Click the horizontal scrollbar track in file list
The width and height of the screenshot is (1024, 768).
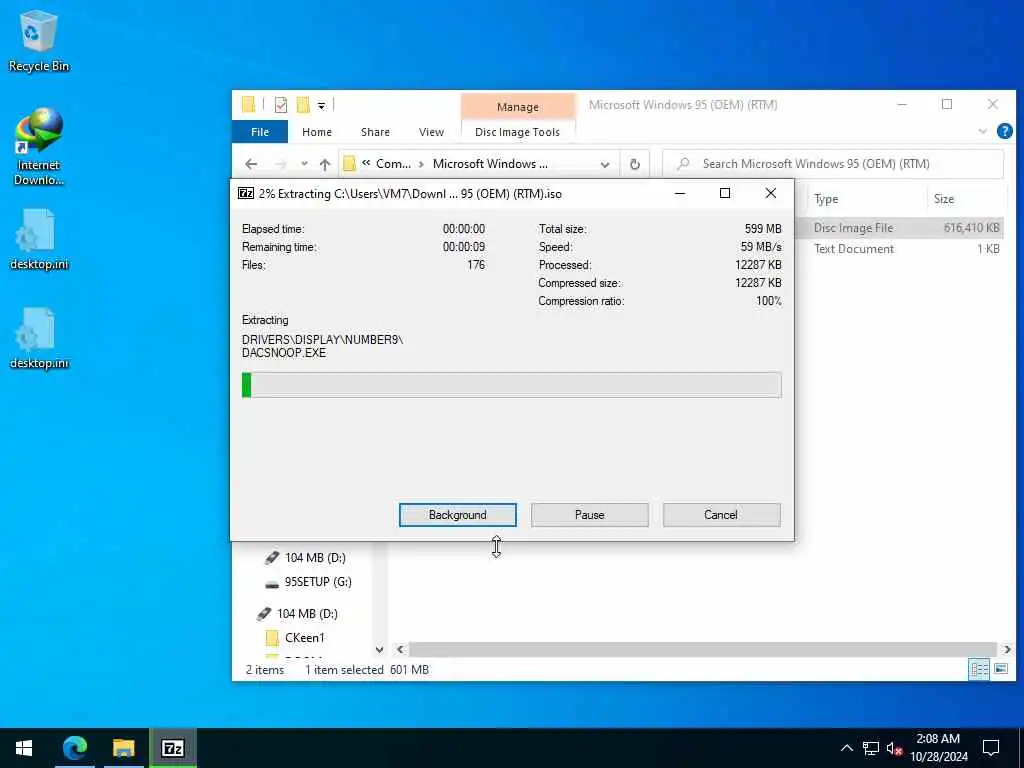click(703, 649)
